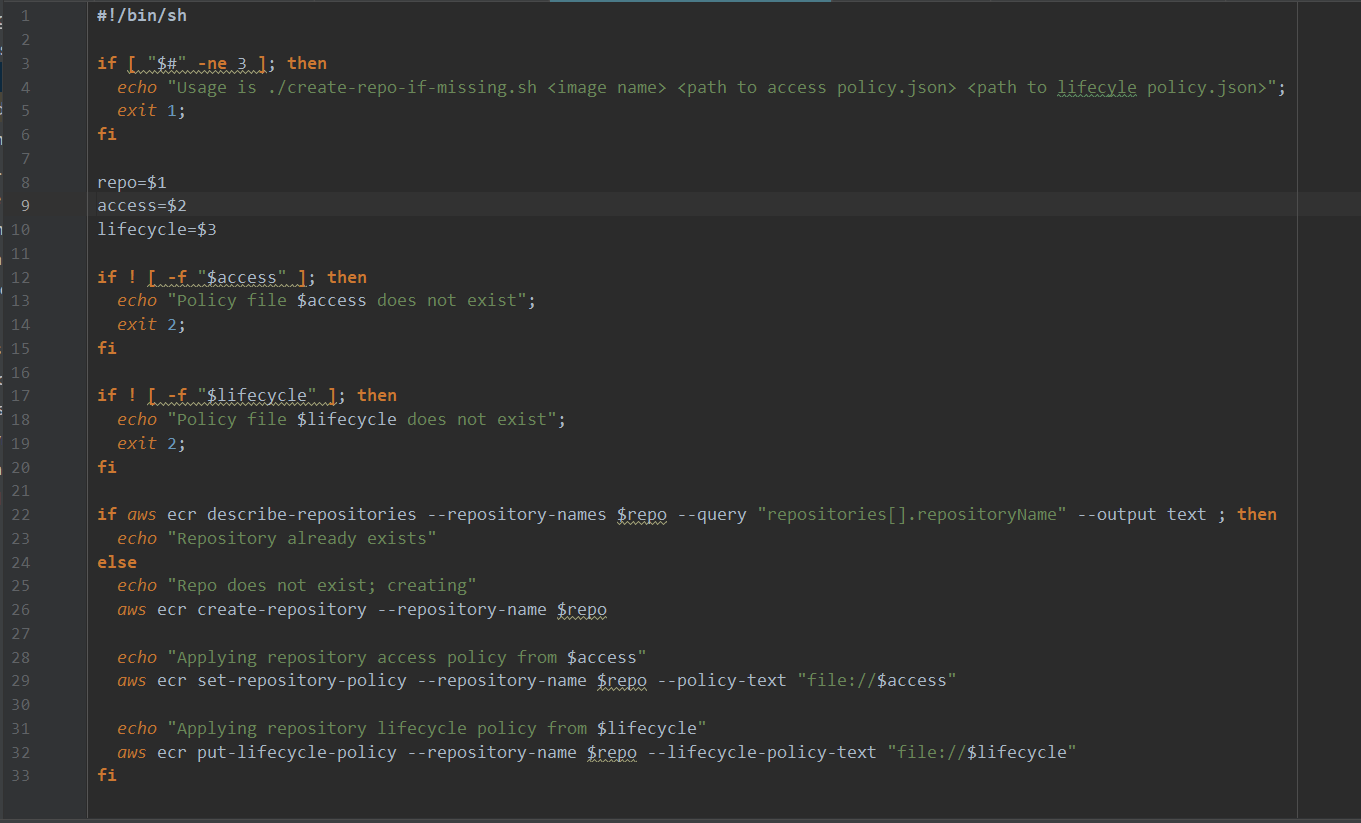This screenshot has width=1361, height=823.
Task: Click "then" at the end of line 22
Action: (x=1257, y=515)
